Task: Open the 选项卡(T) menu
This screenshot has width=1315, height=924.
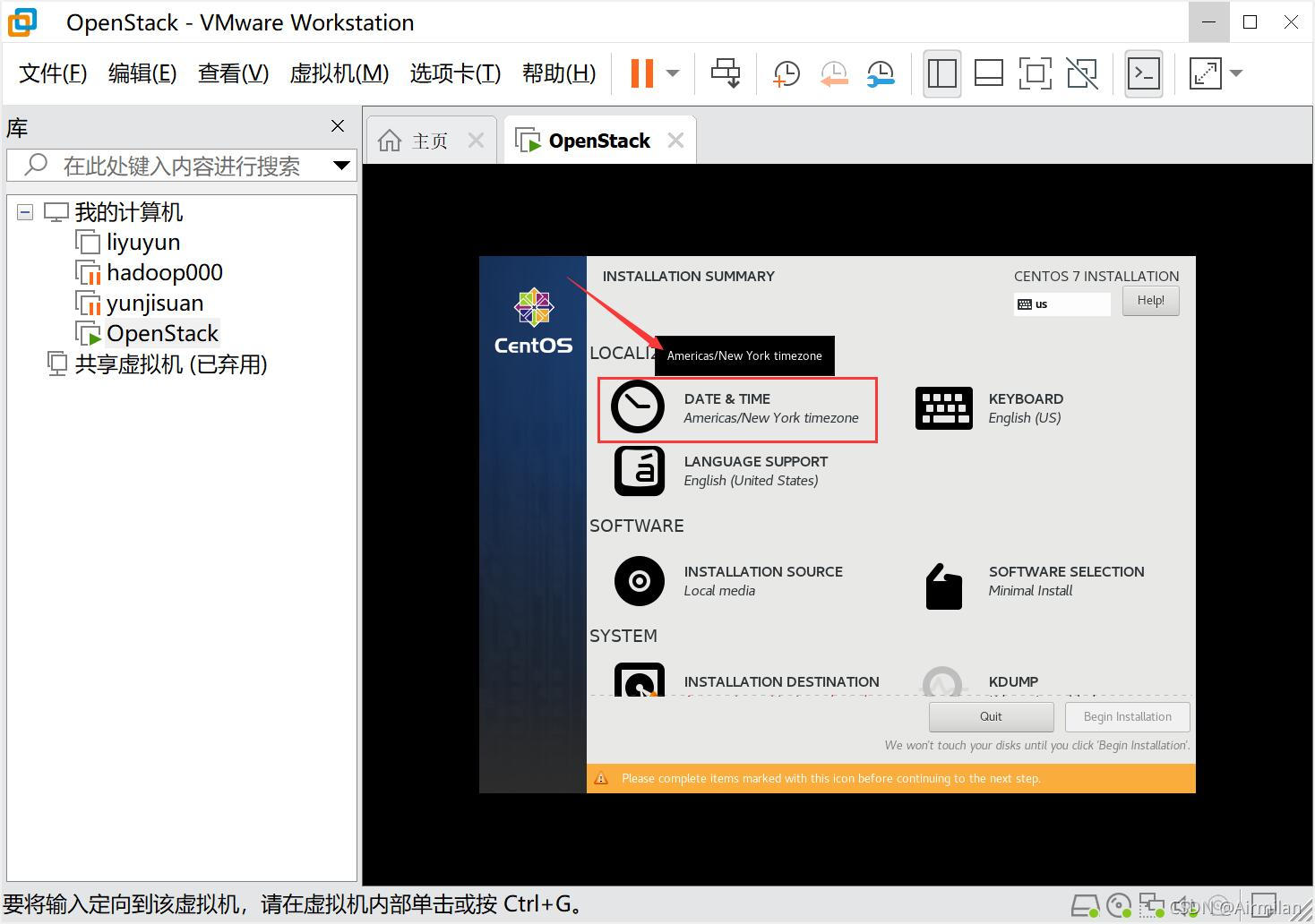Action: (455, 73)
